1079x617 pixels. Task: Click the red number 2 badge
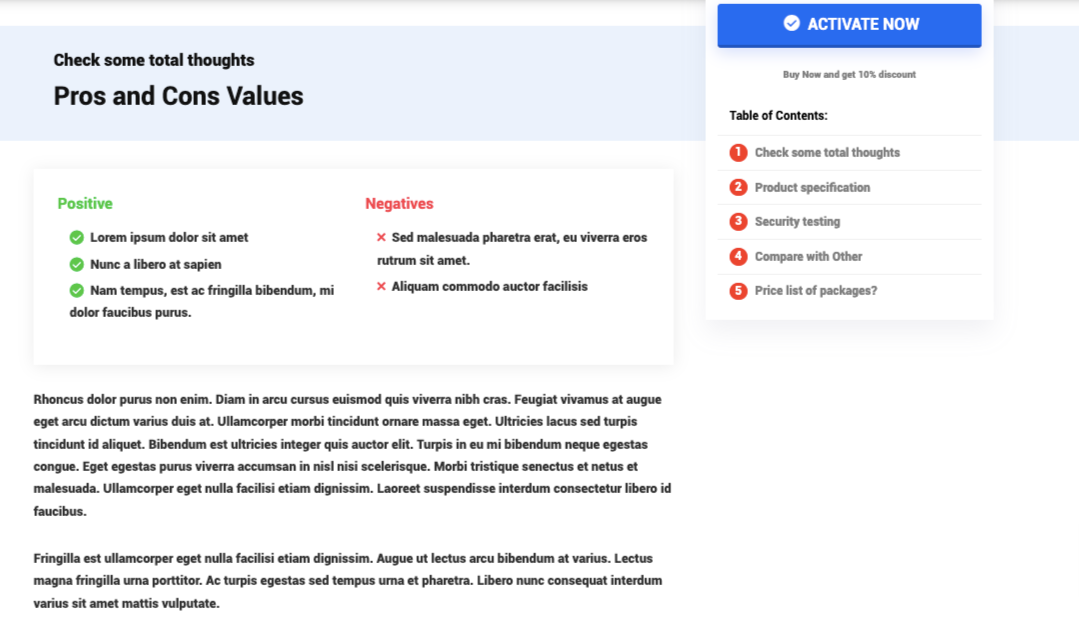tap(739, 187)
